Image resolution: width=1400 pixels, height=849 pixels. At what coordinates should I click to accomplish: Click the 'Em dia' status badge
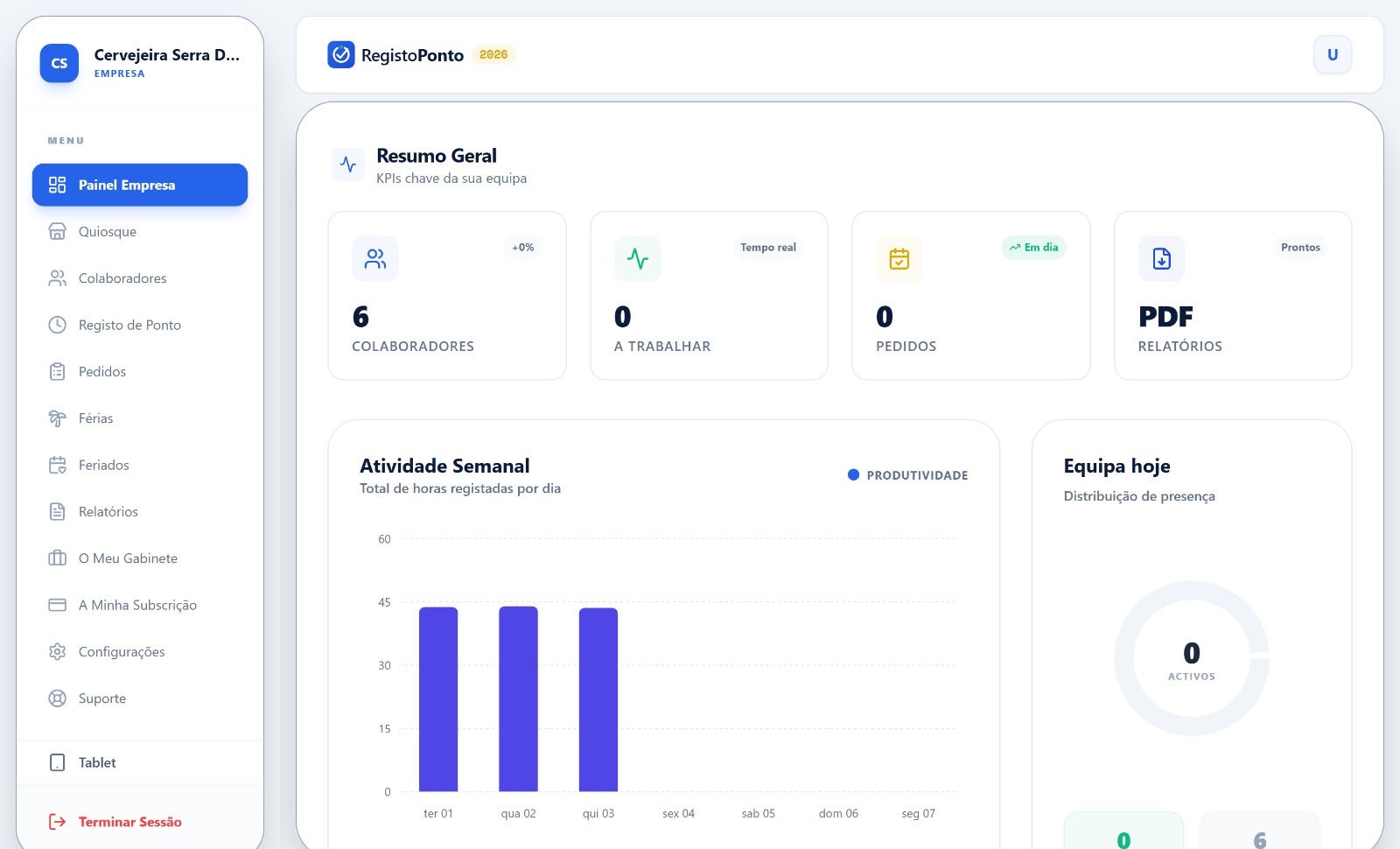1033,247
